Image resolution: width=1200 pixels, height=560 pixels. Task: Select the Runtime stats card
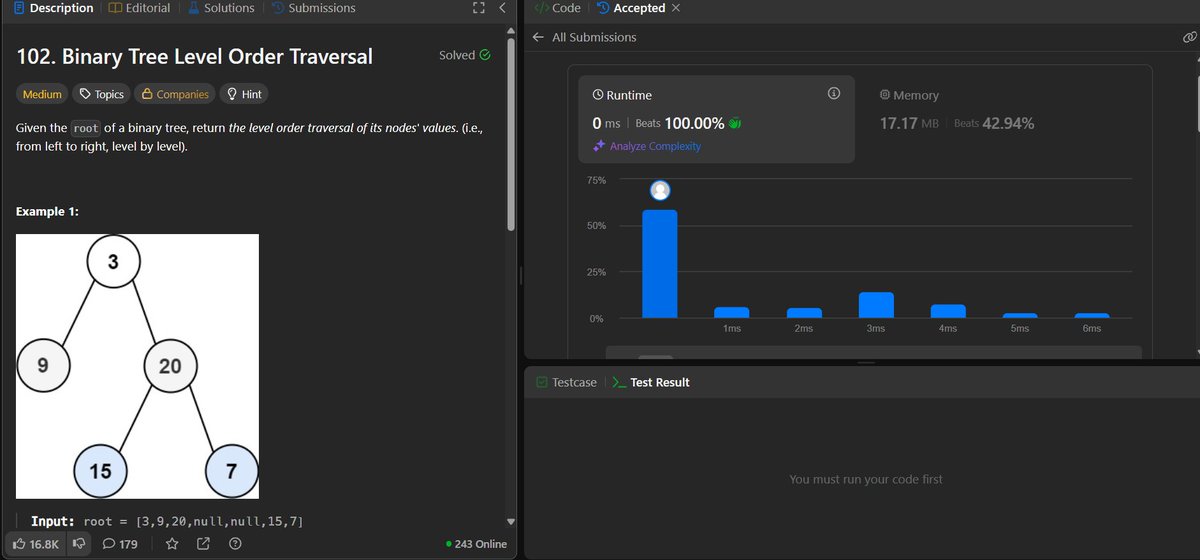[x=717, y=119]
